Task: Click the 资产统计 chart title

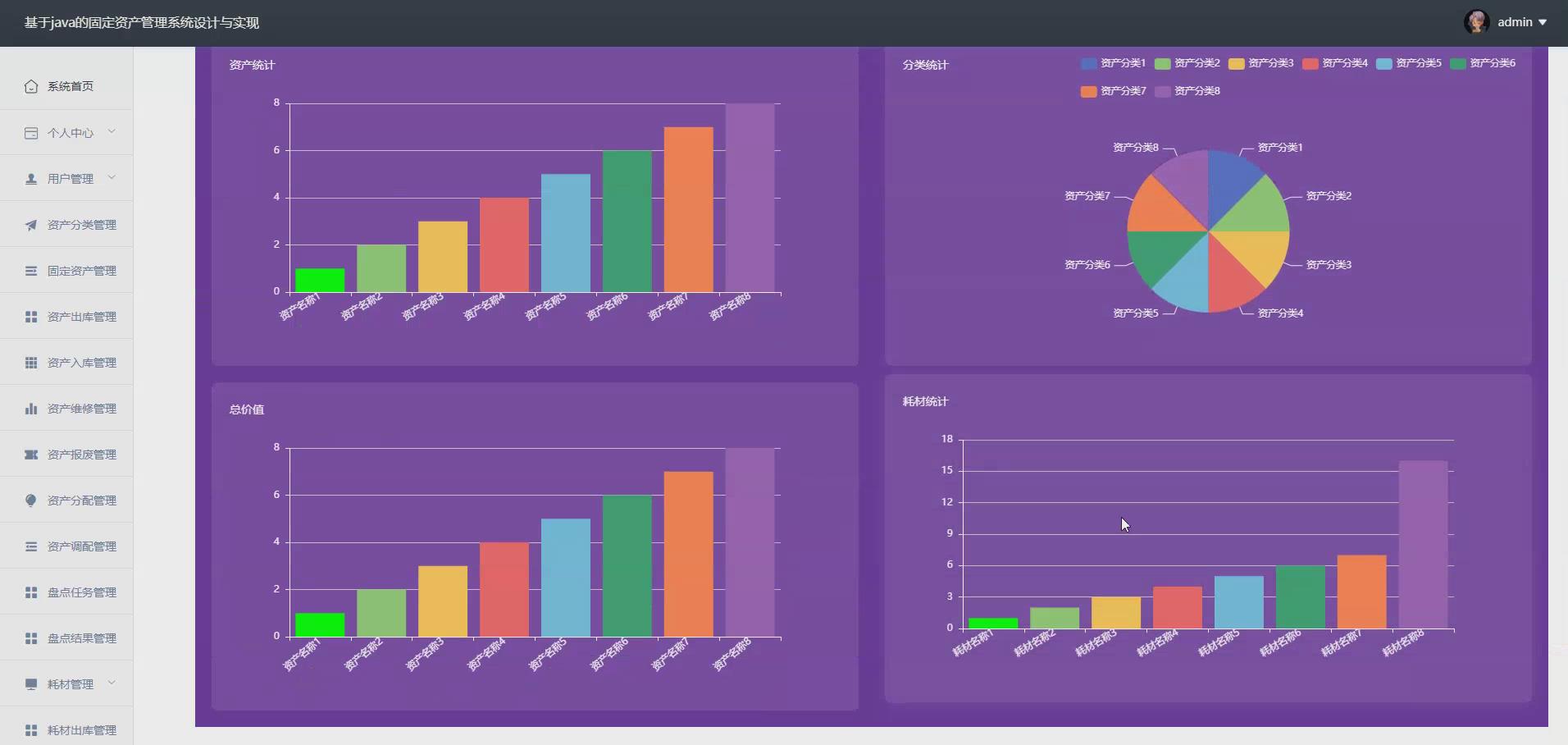Action: 252,65
